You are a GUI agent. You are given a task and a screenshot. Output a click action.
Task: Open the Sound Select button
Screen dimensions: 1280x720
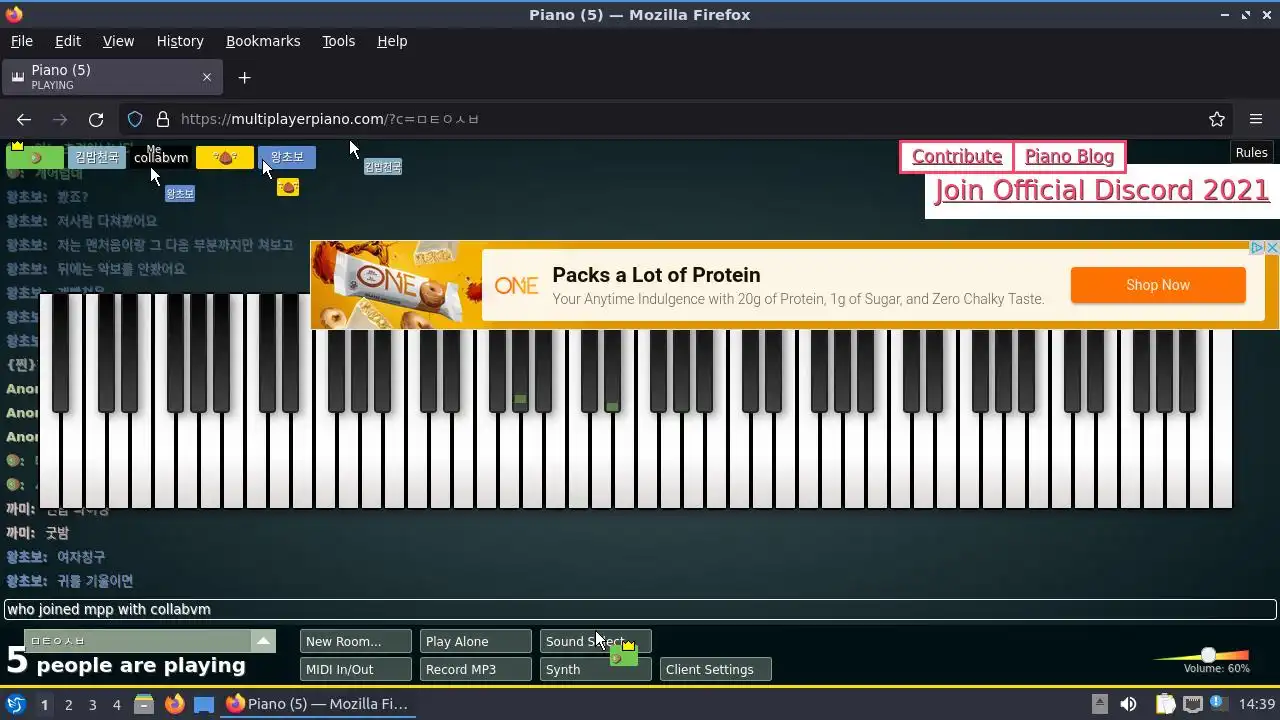point(596,641)
